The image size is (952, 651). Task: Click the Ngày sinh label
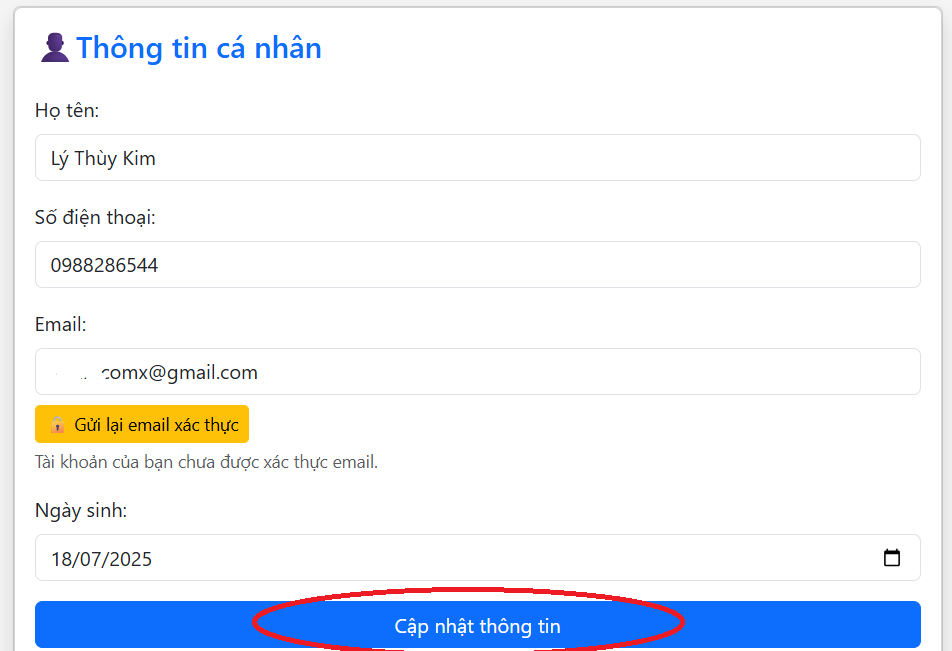[x=81, y=511]
